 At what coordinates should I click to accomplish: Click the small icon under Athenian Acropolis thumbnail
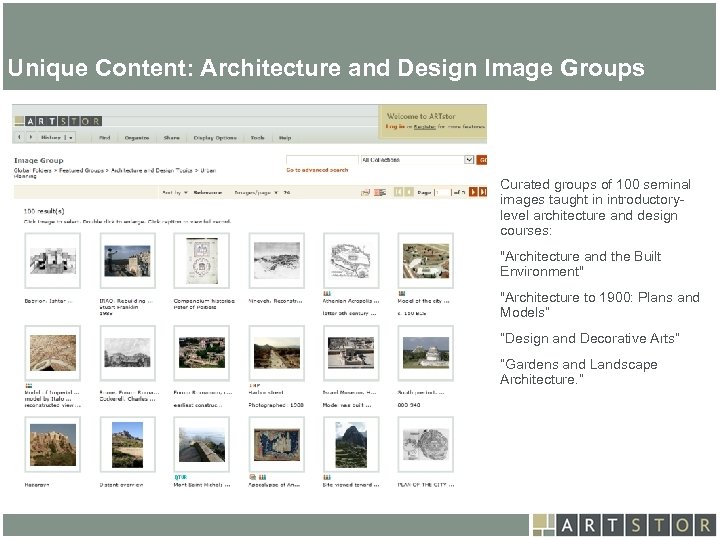(327, 294)
